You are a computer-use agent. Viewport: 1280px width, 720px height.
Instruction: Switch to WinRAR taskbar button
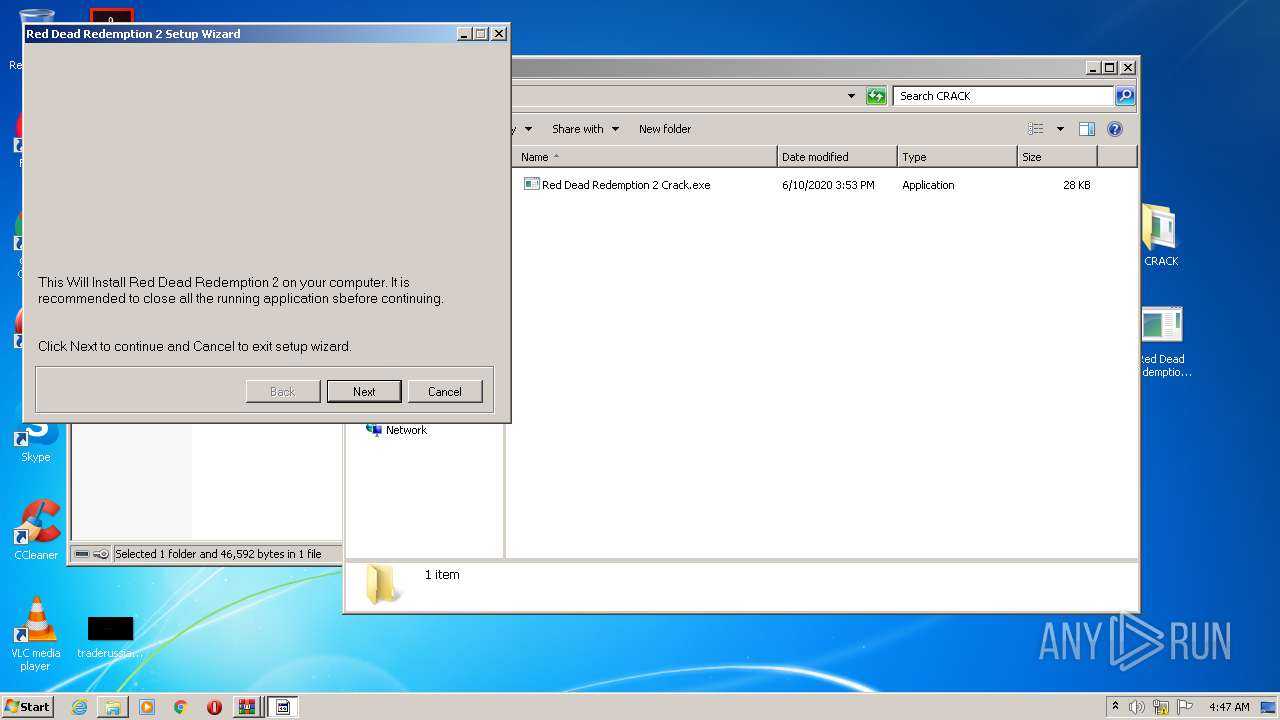(247, 707)
